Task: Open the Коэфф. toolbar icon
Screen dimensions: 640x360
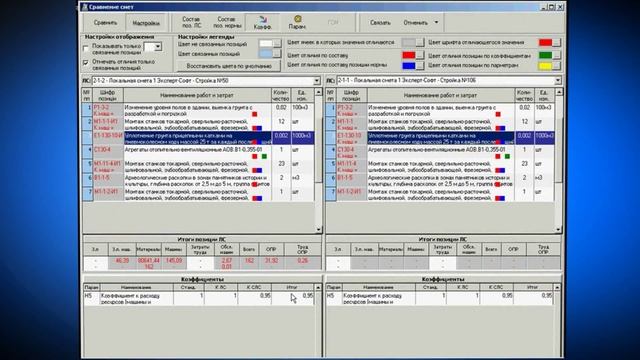Action: point(262,22)
